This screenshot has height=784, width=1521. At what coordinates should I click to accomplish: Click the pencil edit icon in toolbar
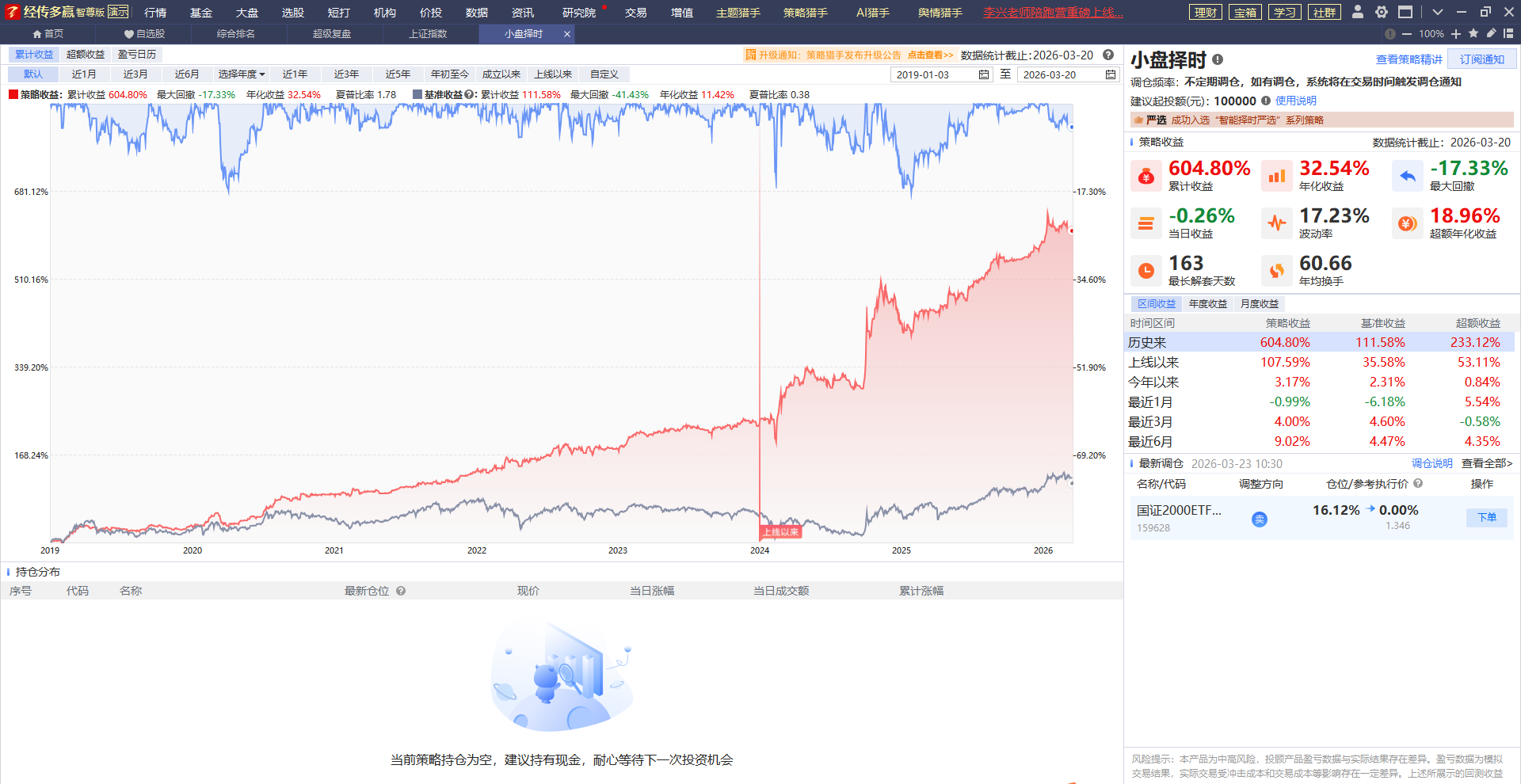click(1491, 33)
